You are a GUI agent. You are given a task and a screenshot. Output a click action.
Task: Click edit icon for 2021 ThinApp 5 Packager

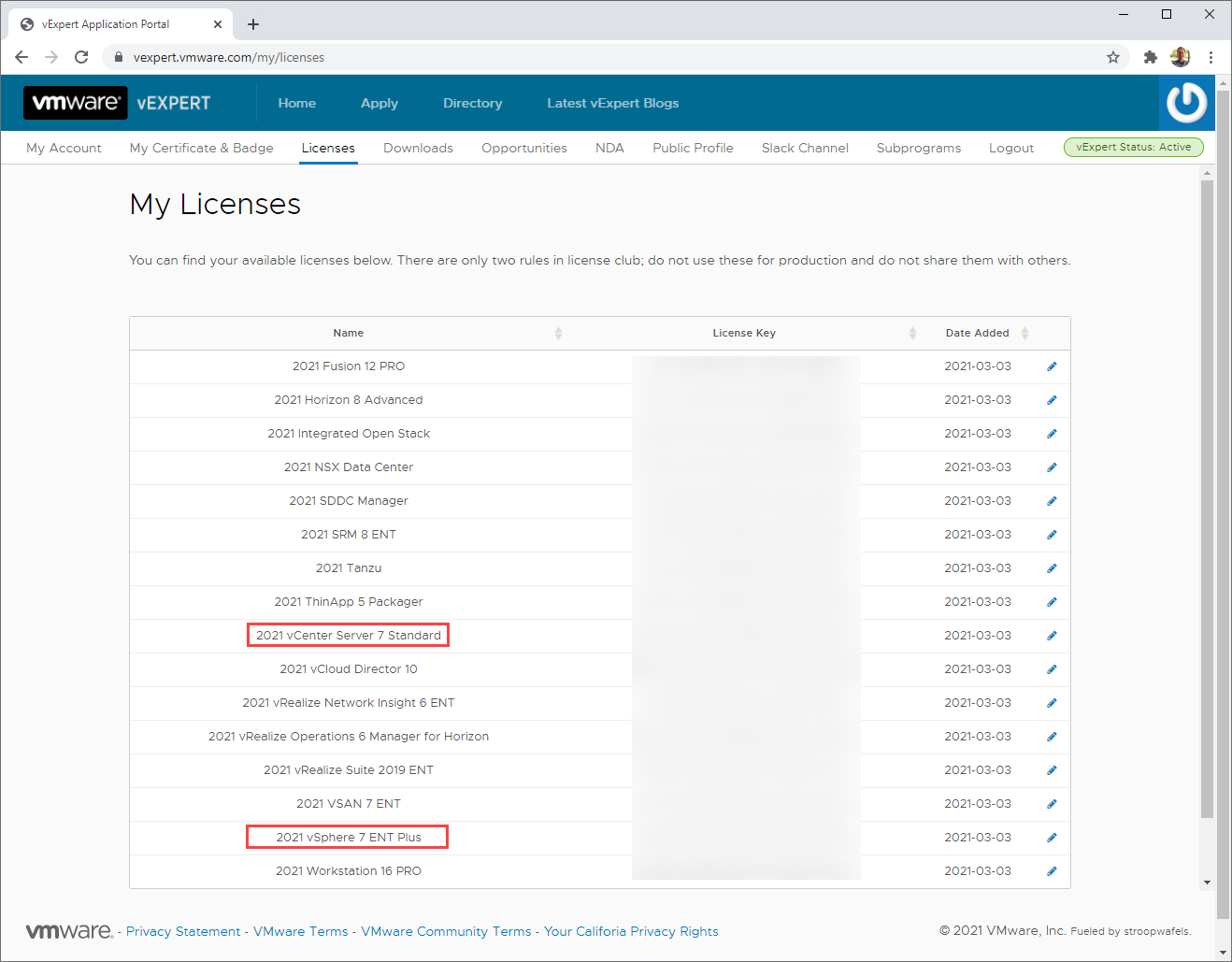tap(1052, 602)
